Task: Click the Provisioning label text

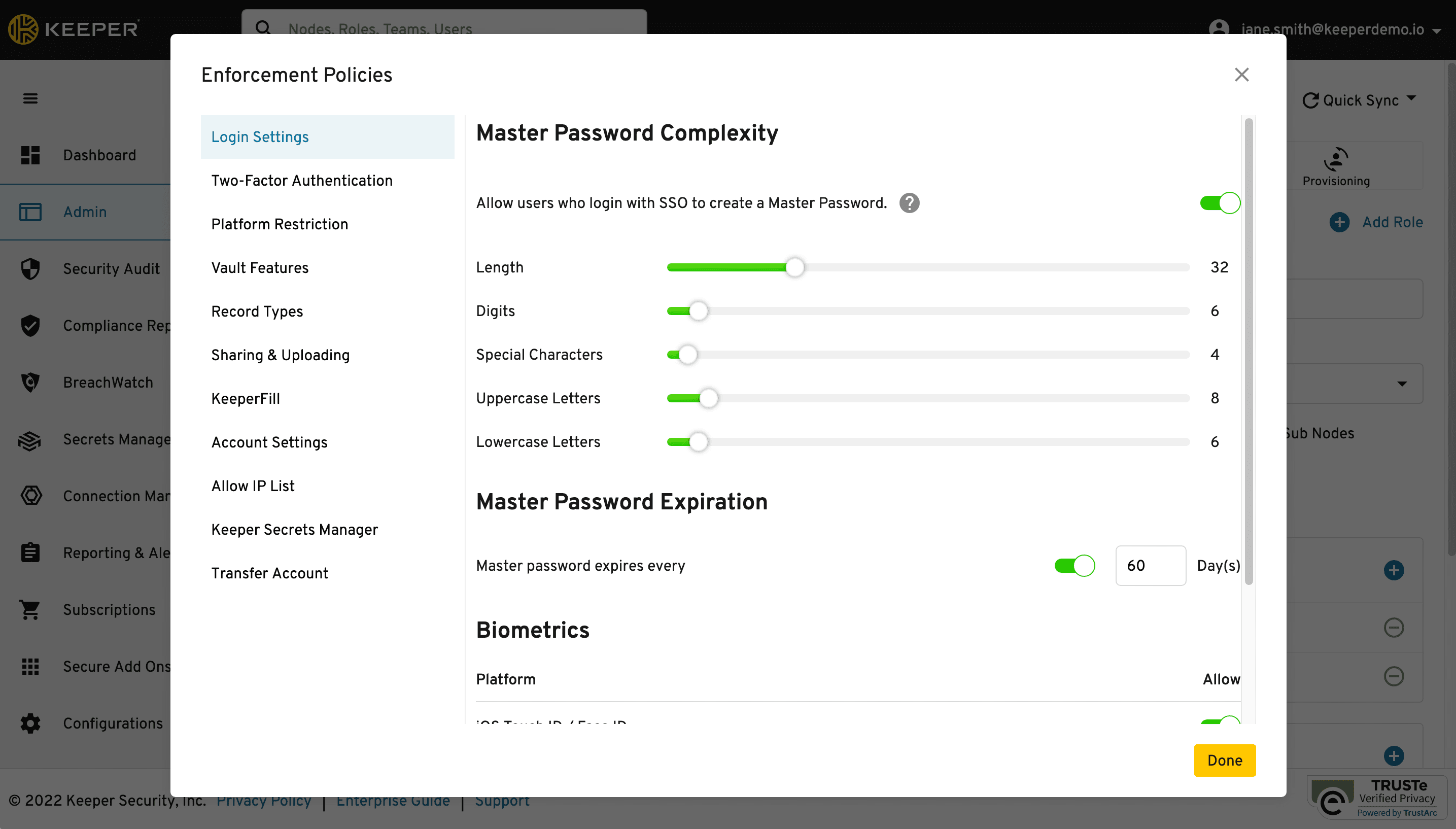Action: click(x=1336, y=181)
